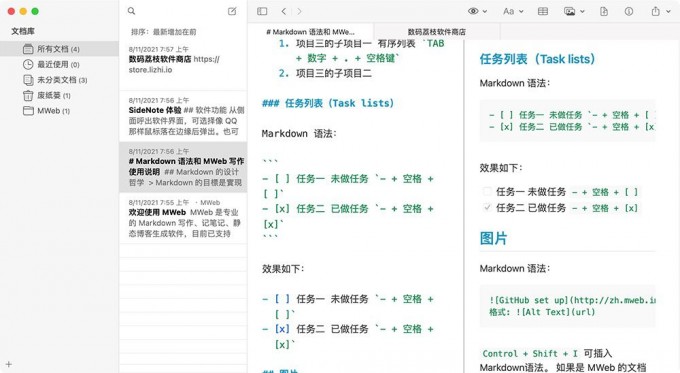This screenshot has height=373, width=680.
Task: Open the SideNote 体验 document
Action: [x=184, y=116]
